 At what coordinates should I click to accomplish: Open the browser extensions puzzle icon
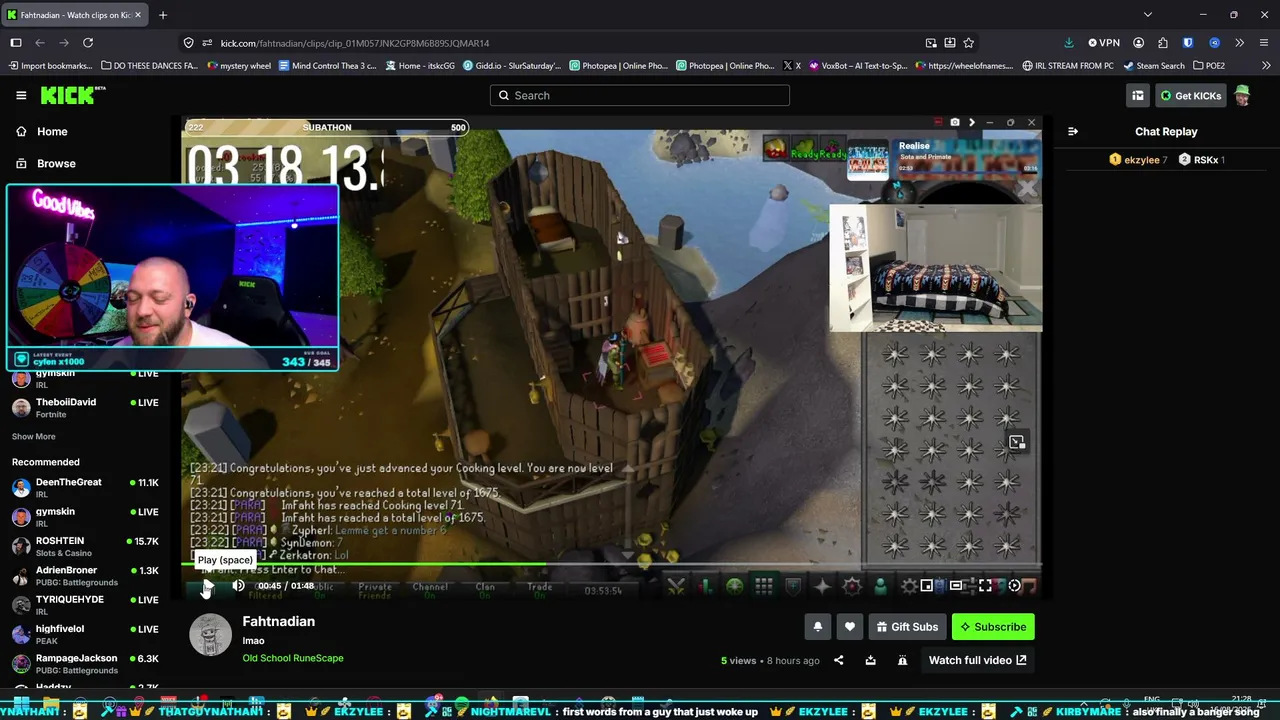[1163, 43]
